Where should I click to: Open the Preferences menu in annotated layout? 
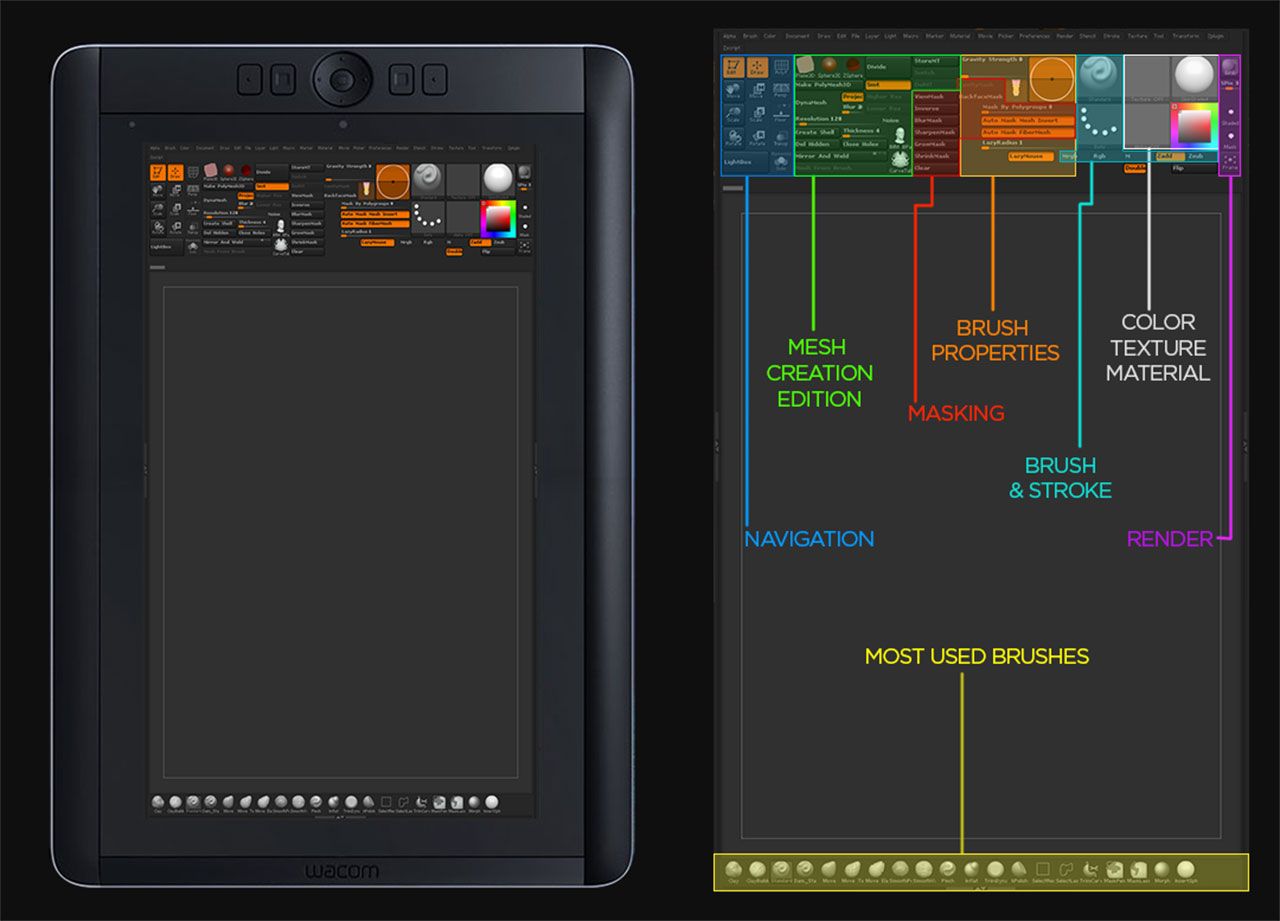[1035, 36]
